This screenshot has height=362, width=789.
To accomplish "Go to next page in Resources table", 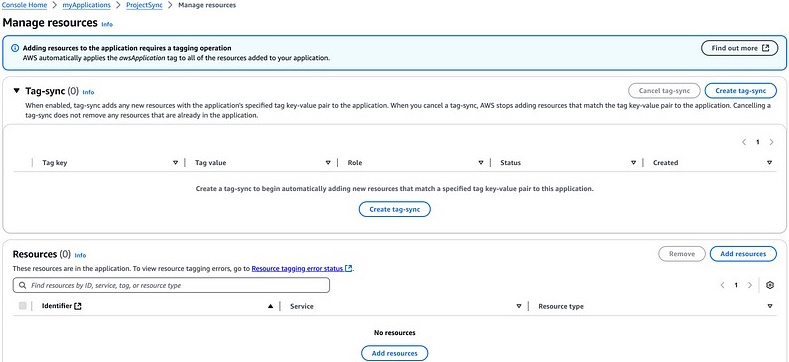I will click(x=749, y=285).
